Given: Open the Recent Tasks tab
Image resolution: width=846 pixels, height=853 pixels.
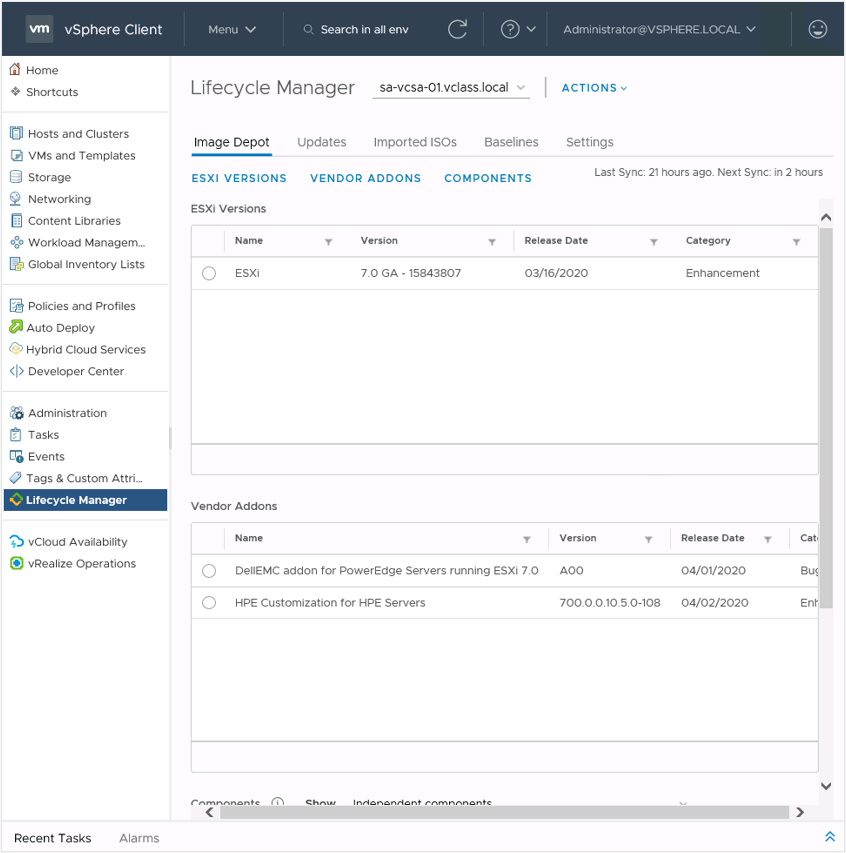Looking at the screenshot, I should pyautogui.click(x=53, y=838).
